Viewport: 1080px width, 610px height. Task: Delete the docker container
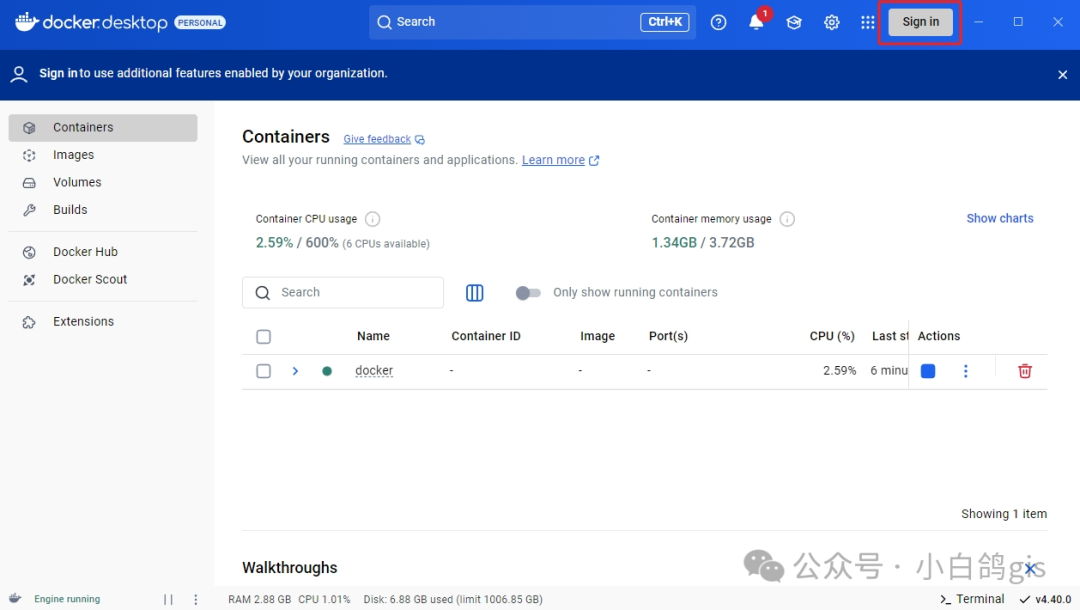click(1025, 371)
